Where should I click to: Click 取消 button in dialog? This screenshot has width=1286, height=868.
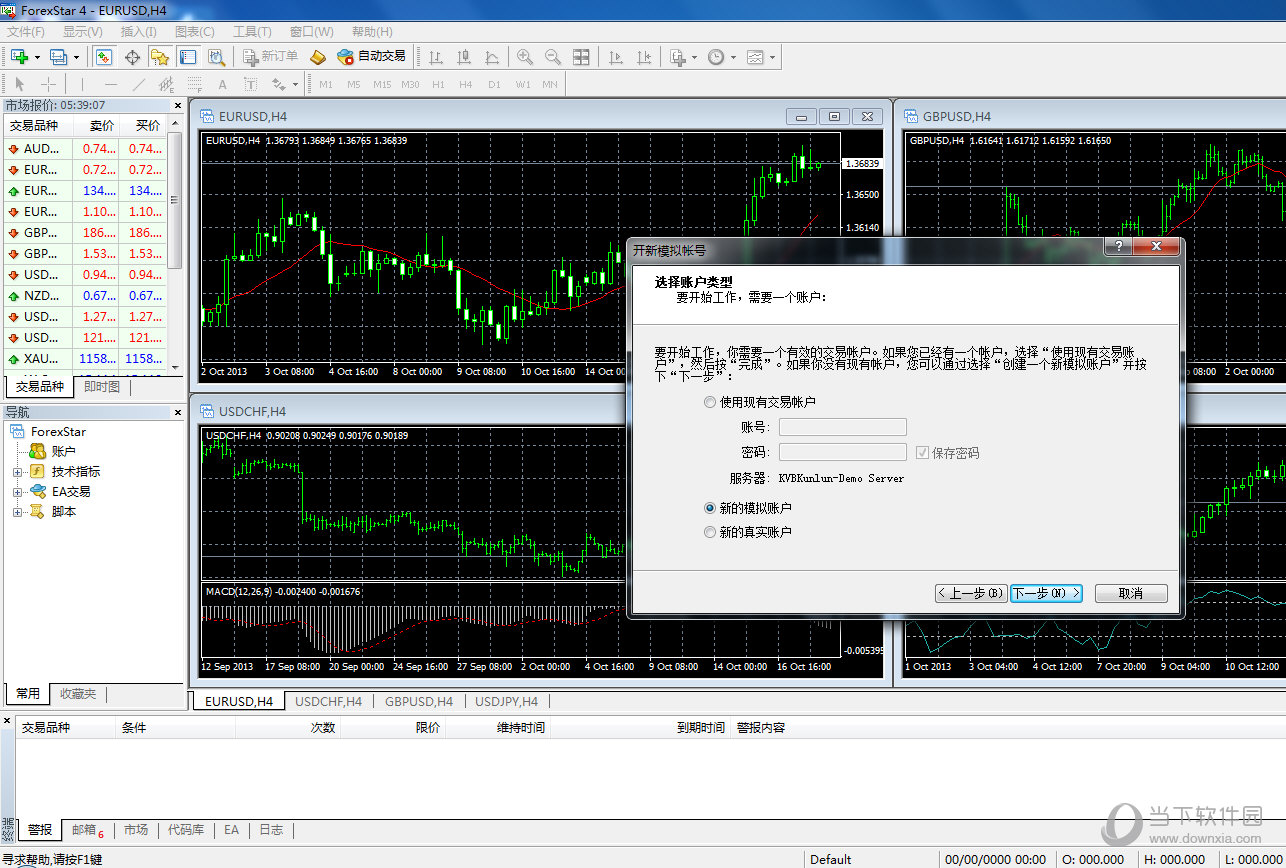[x=1131, y=593]
